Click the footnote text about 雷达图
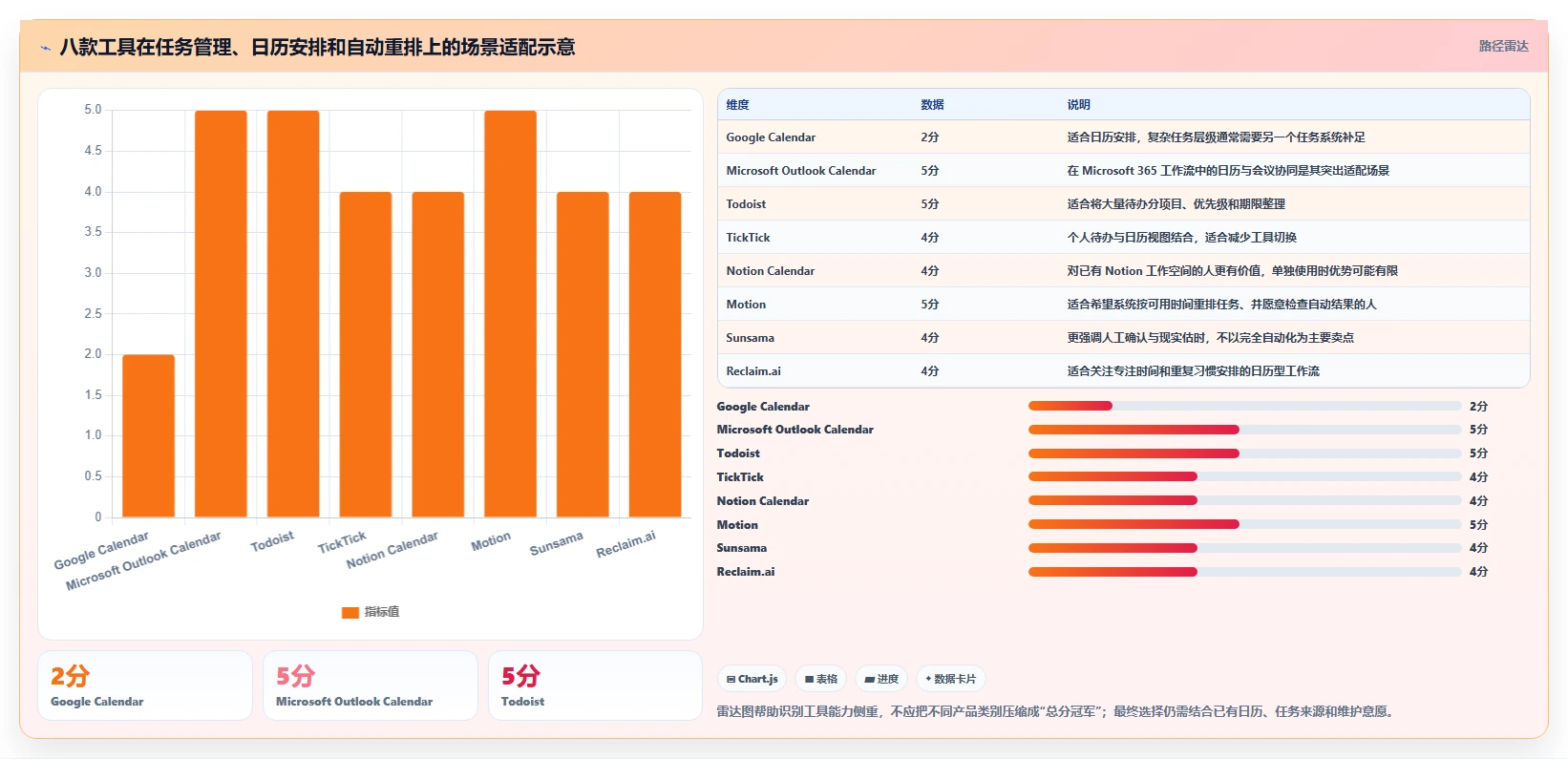 (1057, 711)
